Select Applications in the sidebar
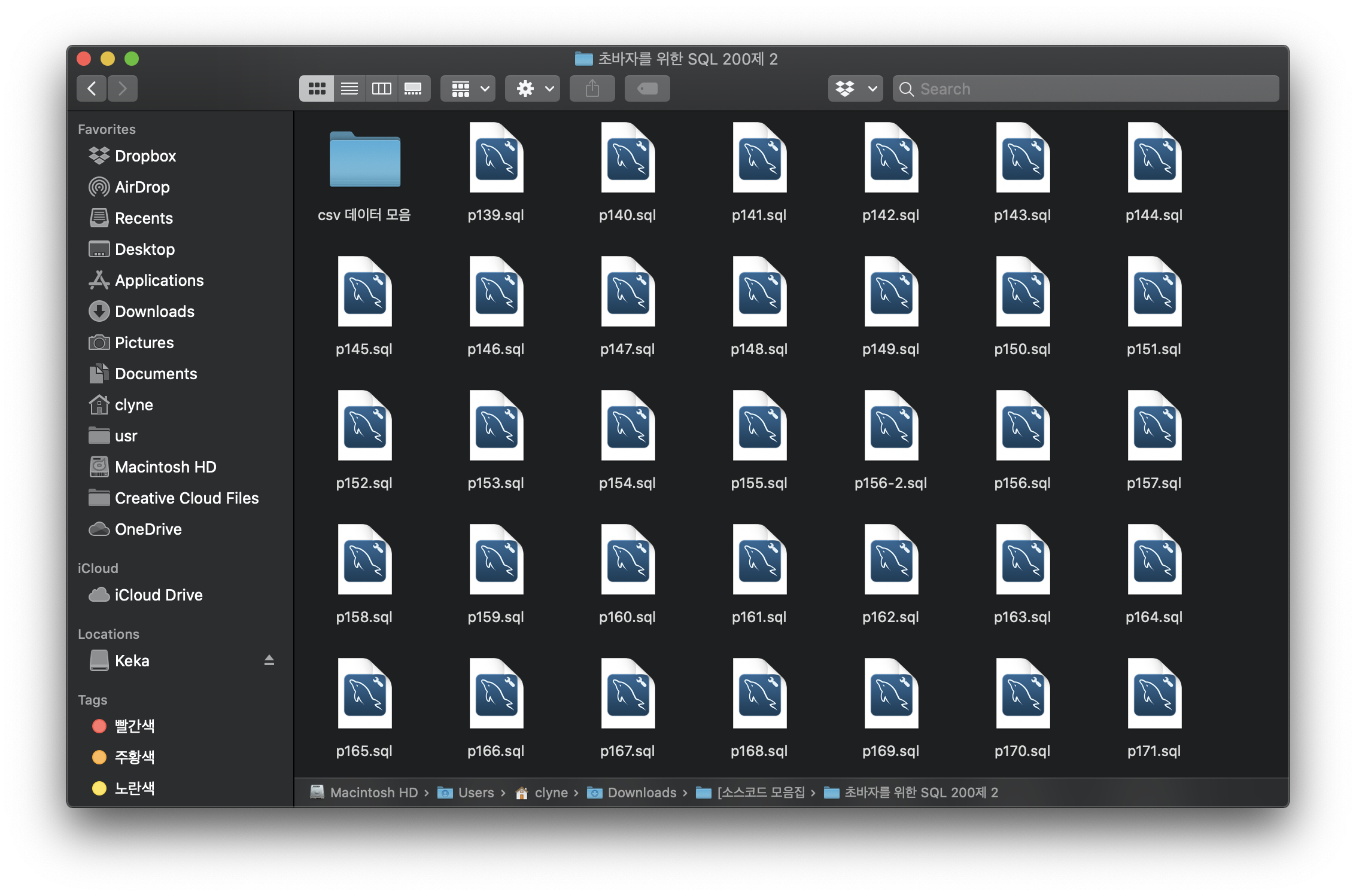Viewport: 1356px width, 896px height. (x=159, y=281)
